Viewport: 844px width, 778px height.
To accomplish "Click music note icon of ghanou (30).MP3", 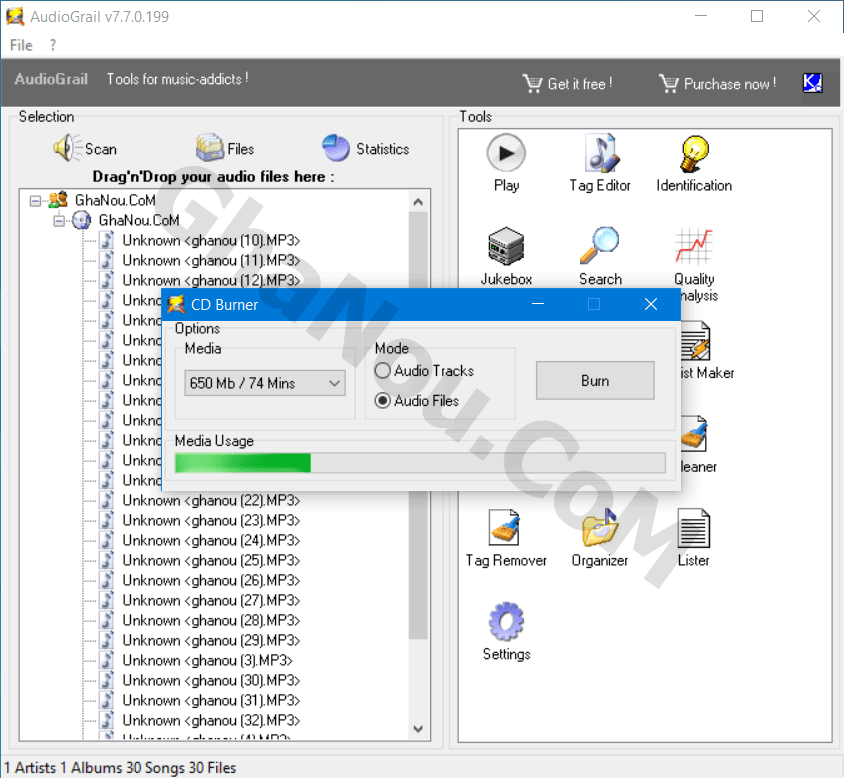I will [x=108, y=680].
